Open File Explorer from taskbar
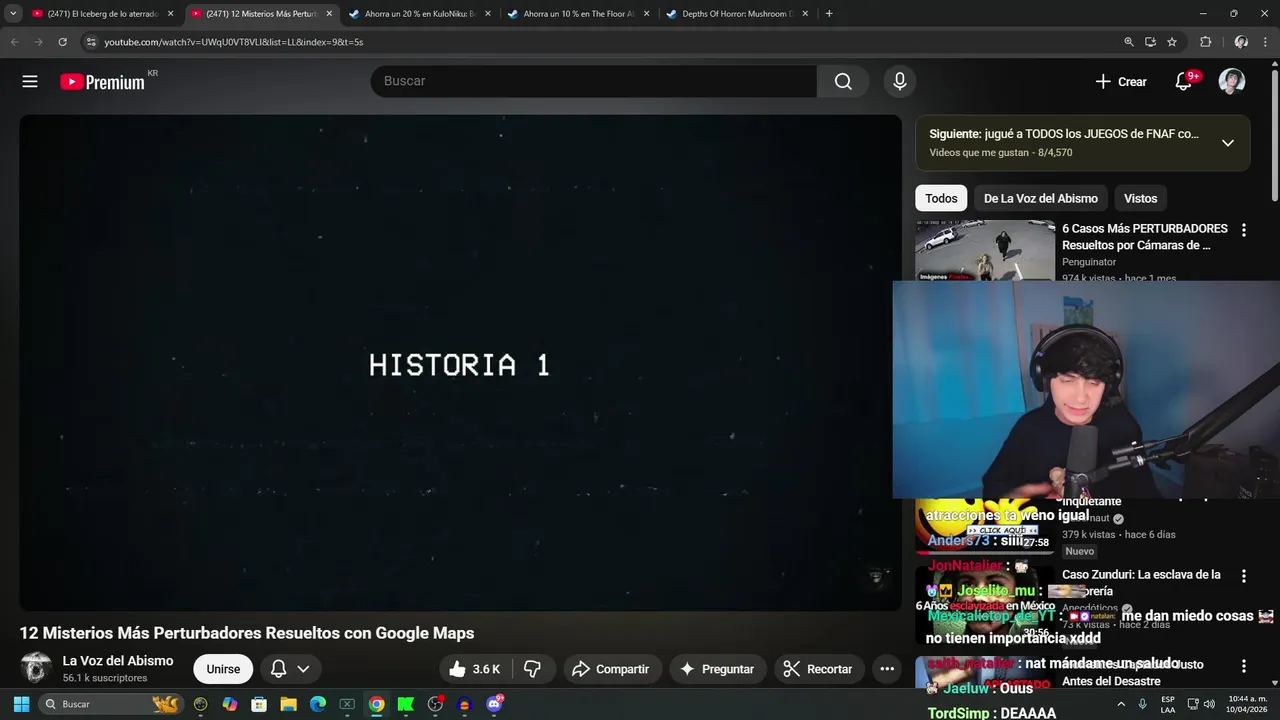This screenshot has height=720, width=1280. [288, 704]
